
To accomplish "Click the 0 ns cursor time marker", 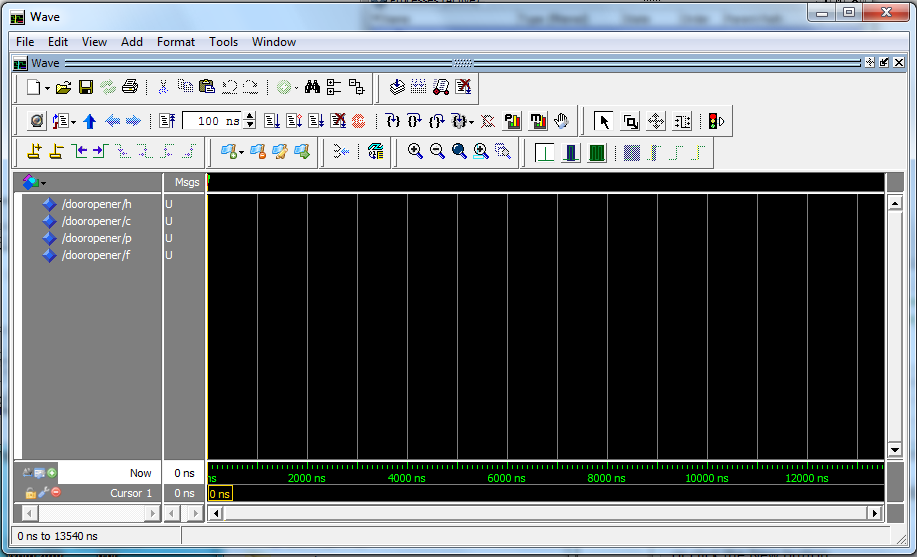I will point(220,494).
